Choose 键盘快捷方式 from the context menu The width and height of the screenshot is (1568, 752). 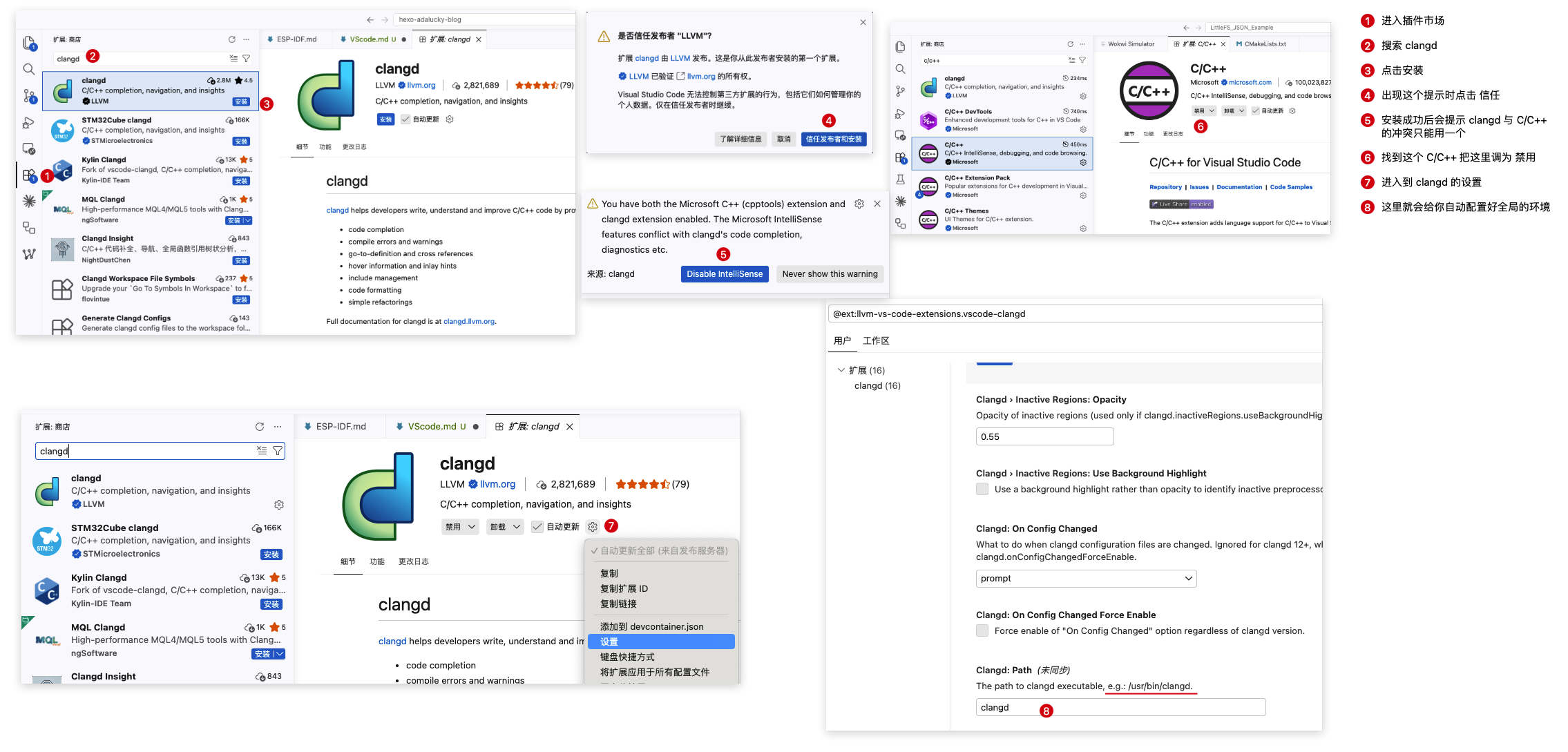click(627, 657)
